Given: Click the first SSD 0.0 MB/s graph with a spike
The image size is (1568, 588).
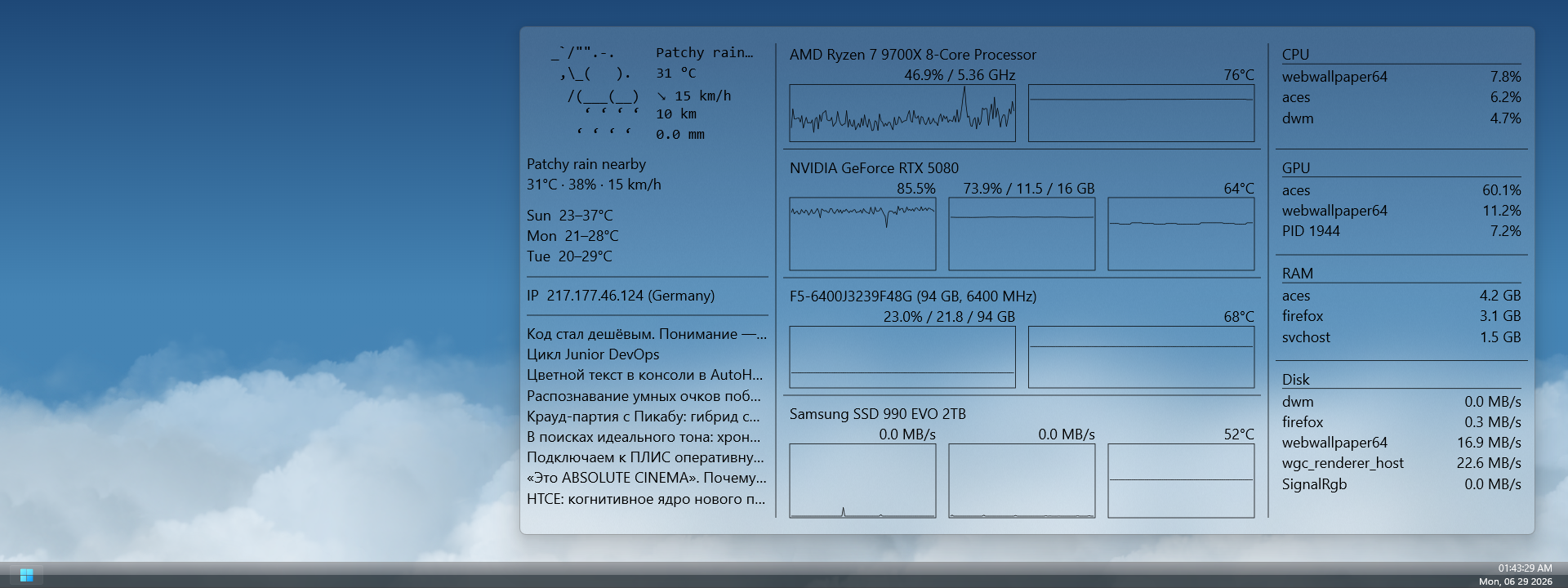Looking at the screenshot, I should 862,481.
